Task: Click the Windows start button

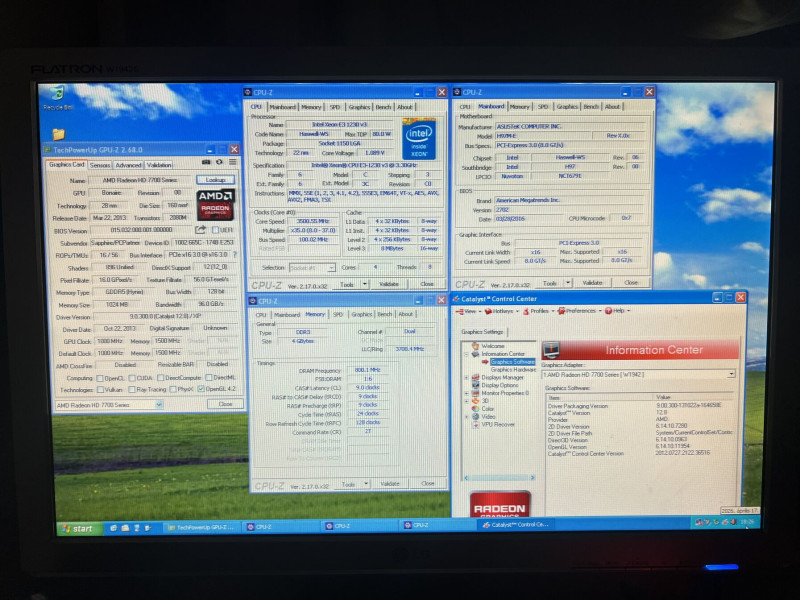Action: pyautogui.click(x=78, y=529)
